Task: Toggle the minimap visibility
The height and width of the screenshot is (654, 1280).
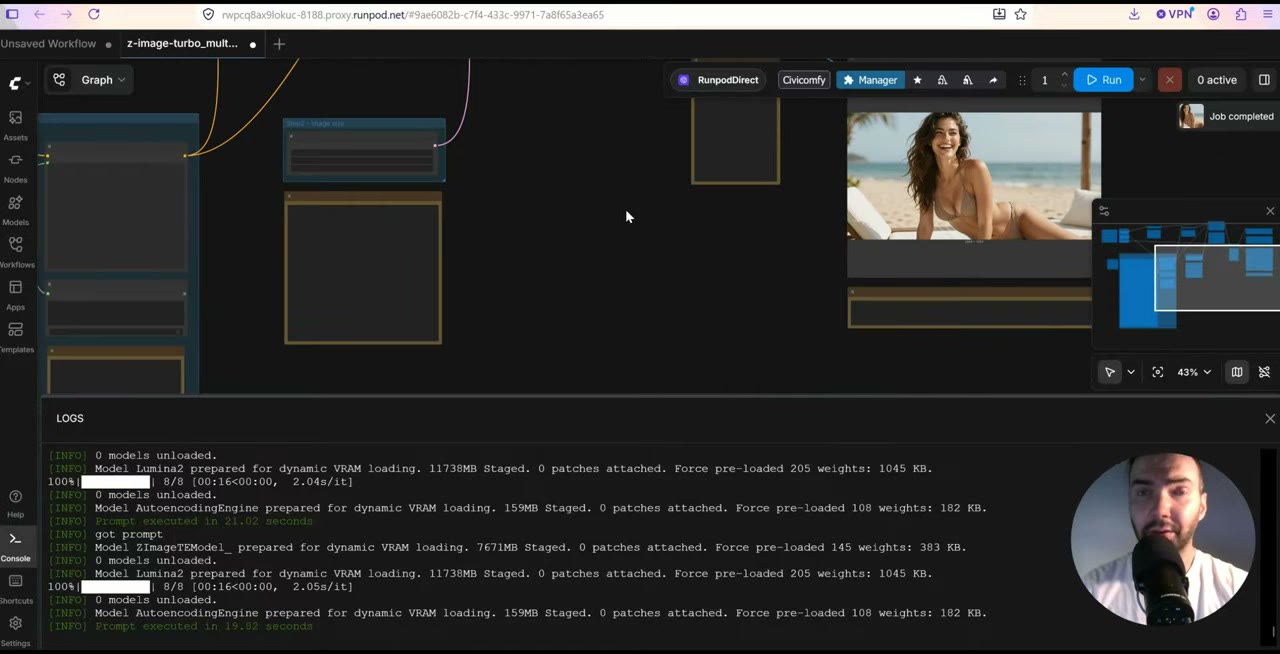Action: pyautogui.click(x=1237, y=372)
